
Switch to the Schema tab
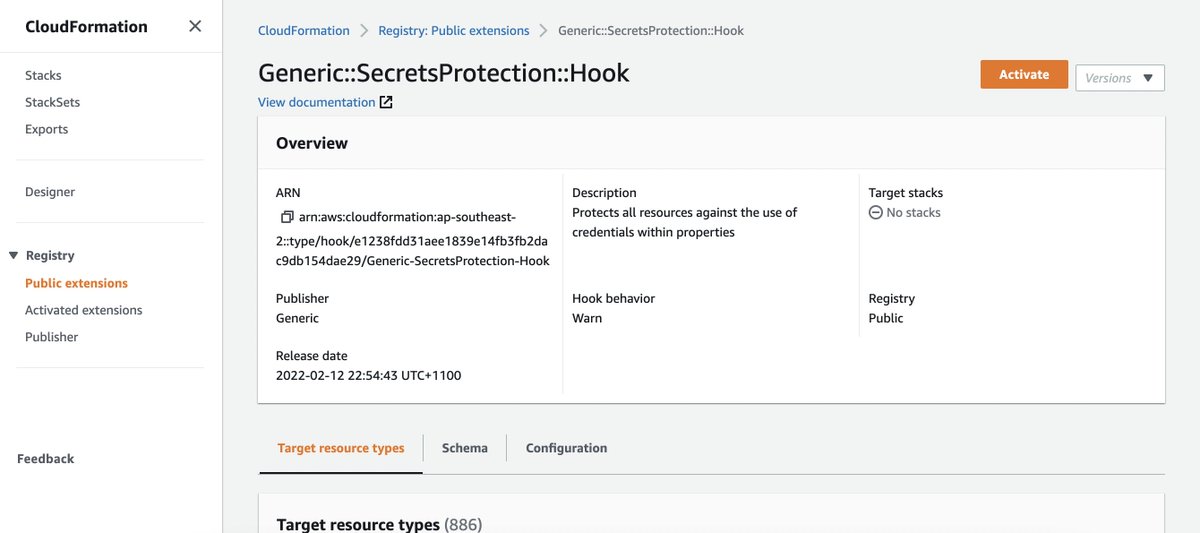pyautogui.click(x=465, y=448)
